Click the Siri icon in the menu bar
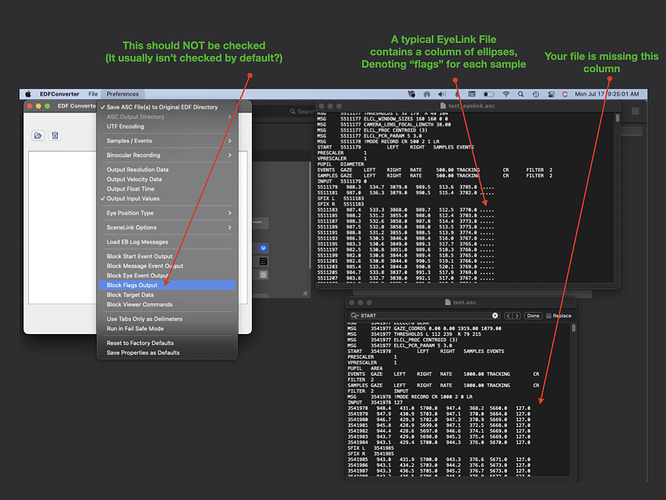Screen dimensions: 666x500 [564, 94]
